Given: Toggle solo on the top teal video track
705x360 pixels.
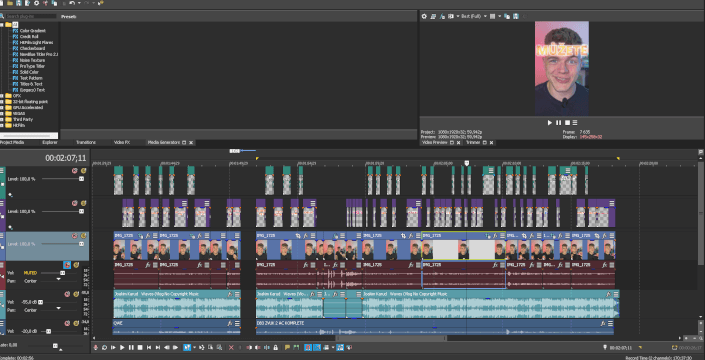Looking at the screenshot, I should coord(83,171).
